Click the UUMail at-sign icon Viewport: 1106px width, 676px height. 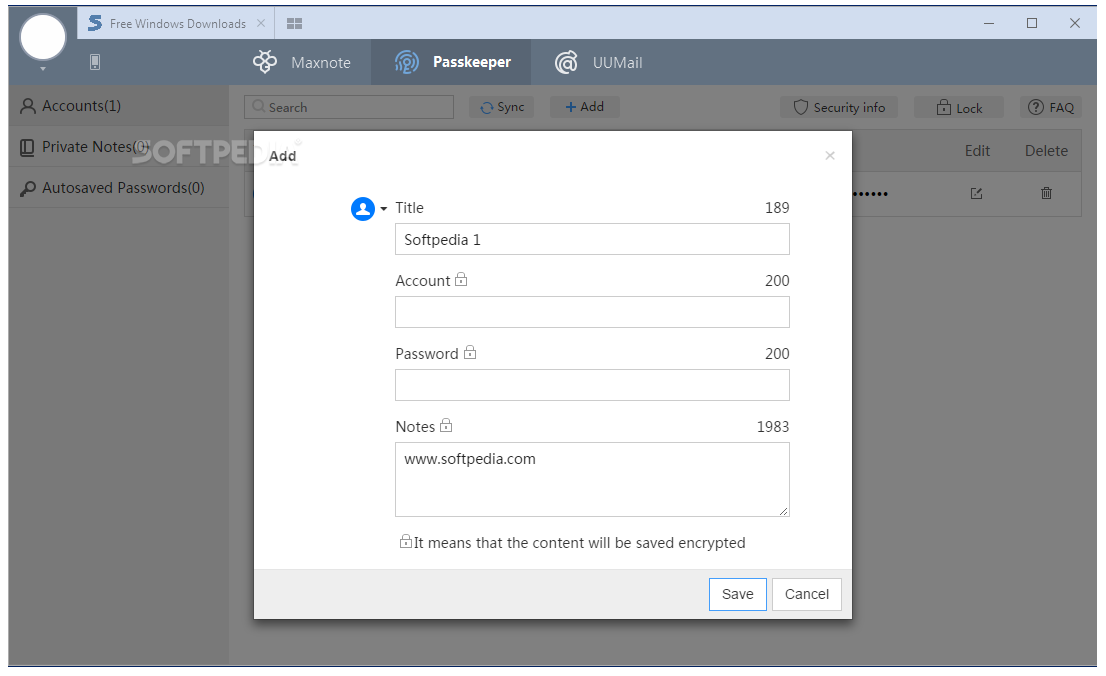(x=566, y=62)
